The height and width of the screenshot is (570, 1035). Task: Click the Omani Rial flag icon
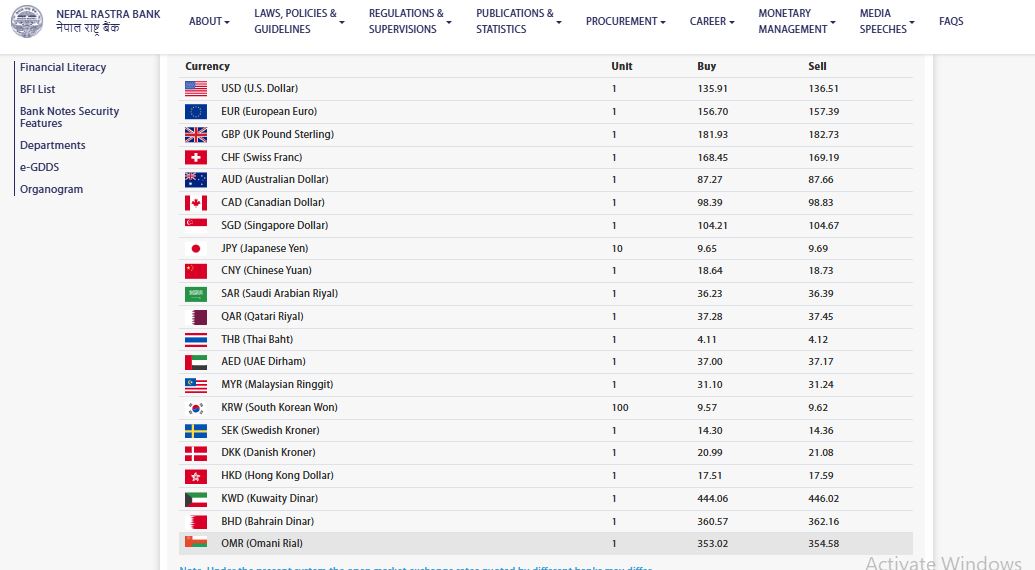[196, 542]
